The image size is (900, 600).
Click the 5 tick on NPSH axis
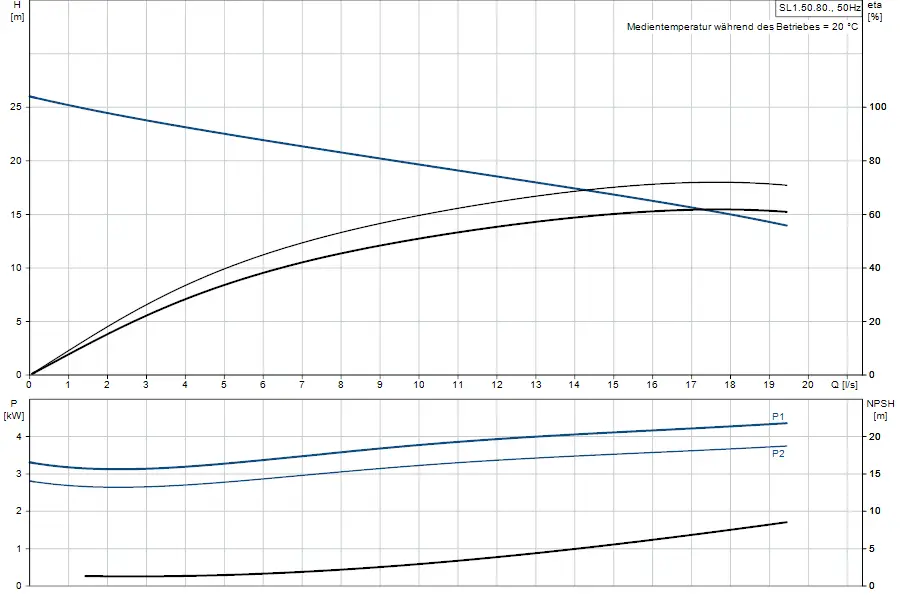[872, 549]
